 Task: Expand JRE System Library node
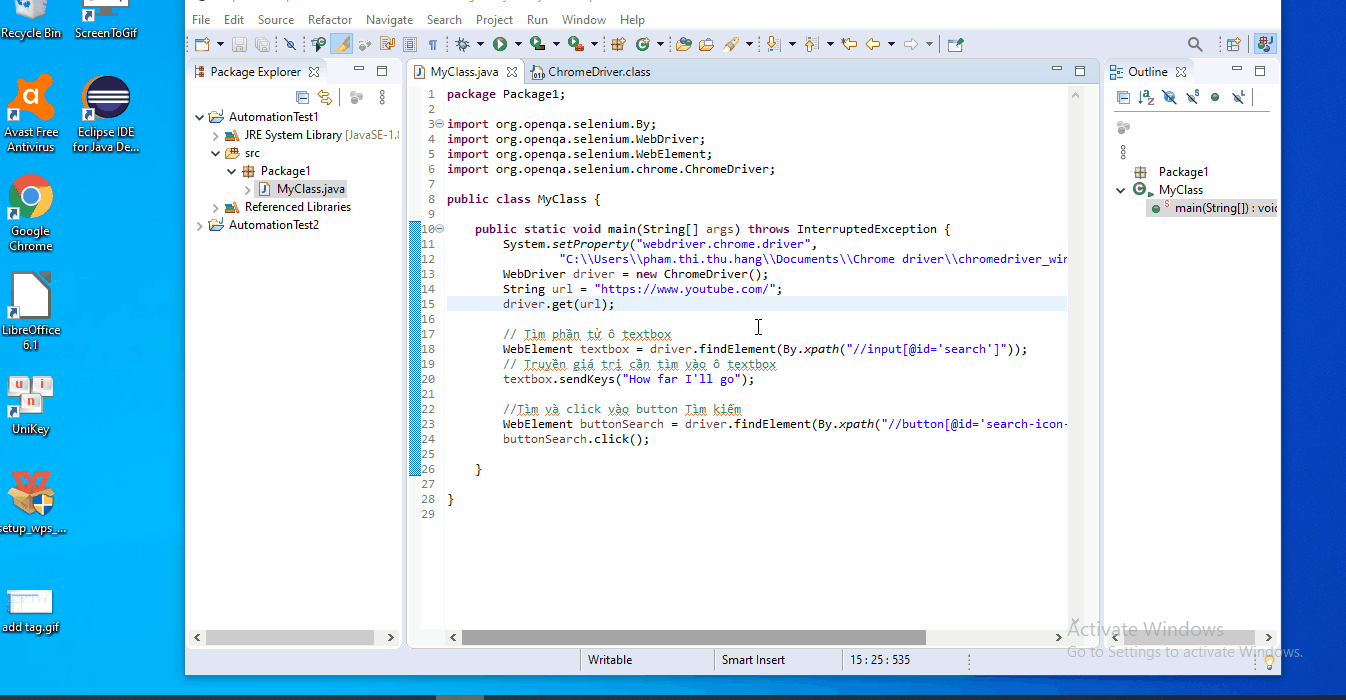pyautogui.click(x=216, y=135)
